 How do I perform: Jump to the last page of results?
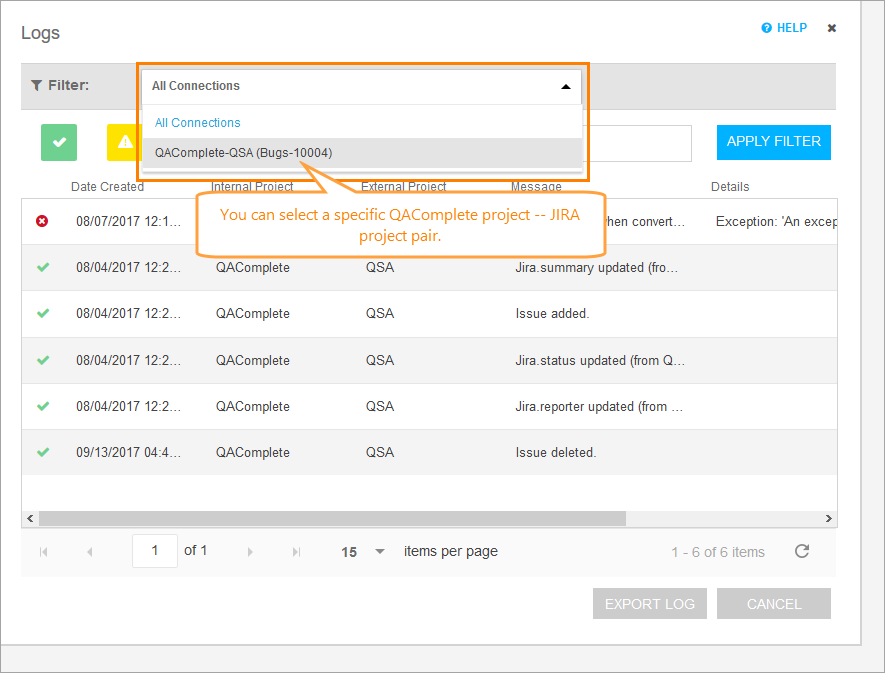295,551
